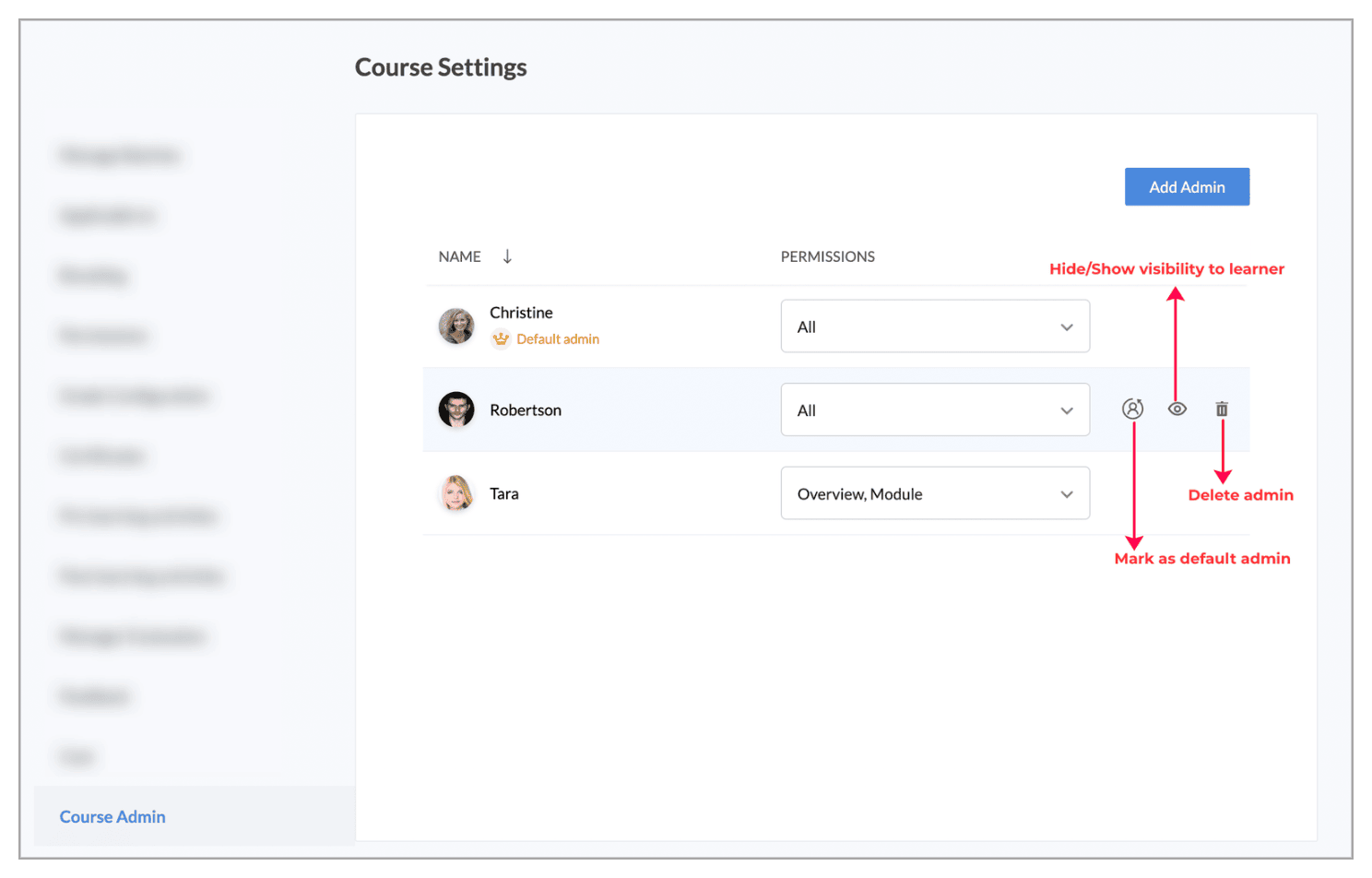The width and height of the screenshot is (1372, 878).
Task: Click Christine's profile avatar
Action: [x=456, y=326]
